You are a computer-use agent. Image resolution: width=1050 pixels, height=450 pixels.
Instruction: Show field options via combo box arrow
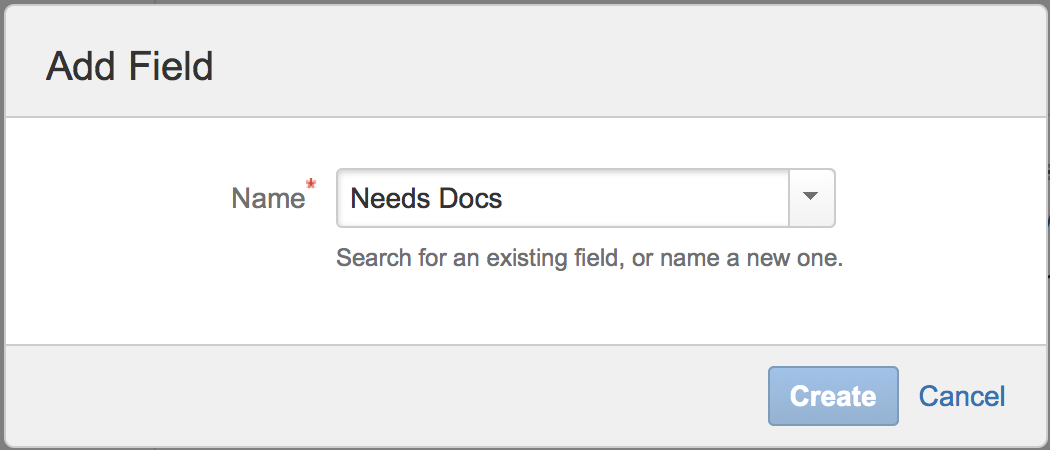pyautogui.click(x=812, y=198)
